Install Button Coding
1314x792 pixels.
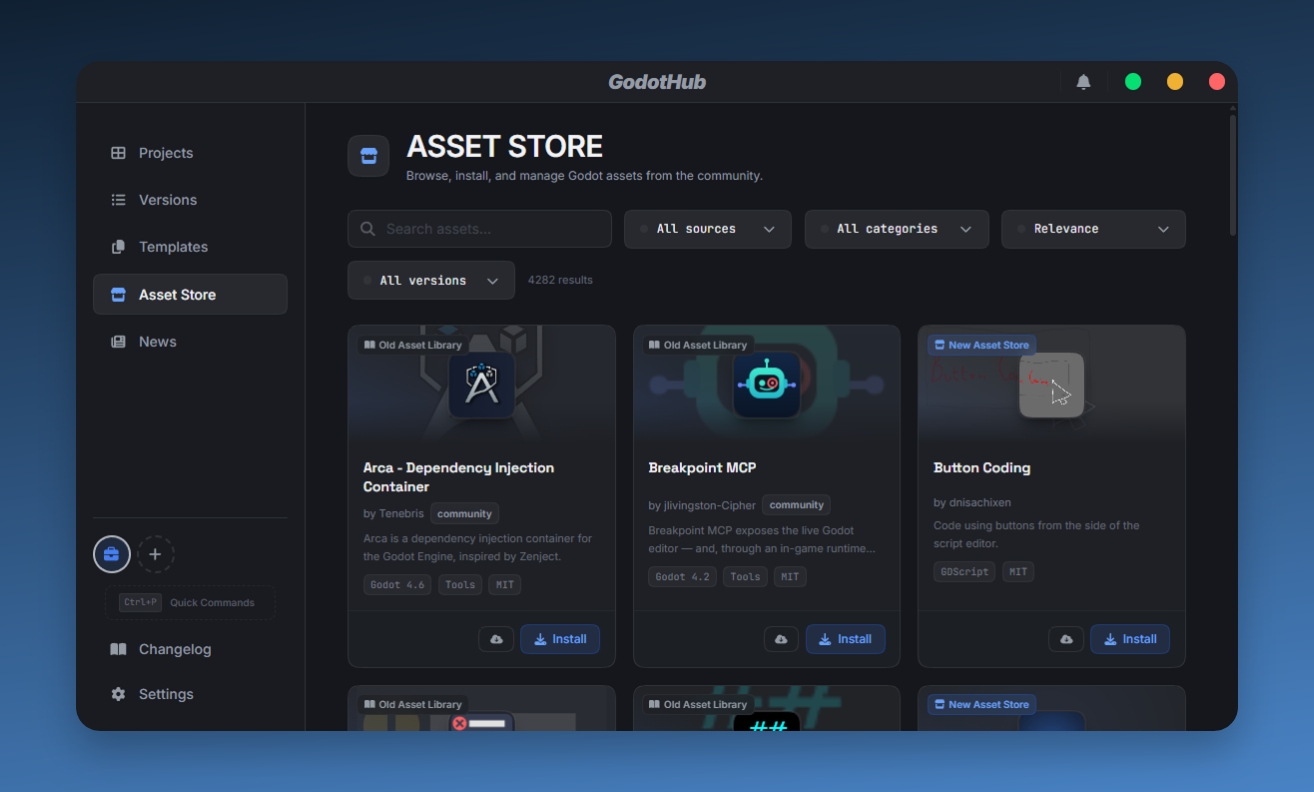1130,639
